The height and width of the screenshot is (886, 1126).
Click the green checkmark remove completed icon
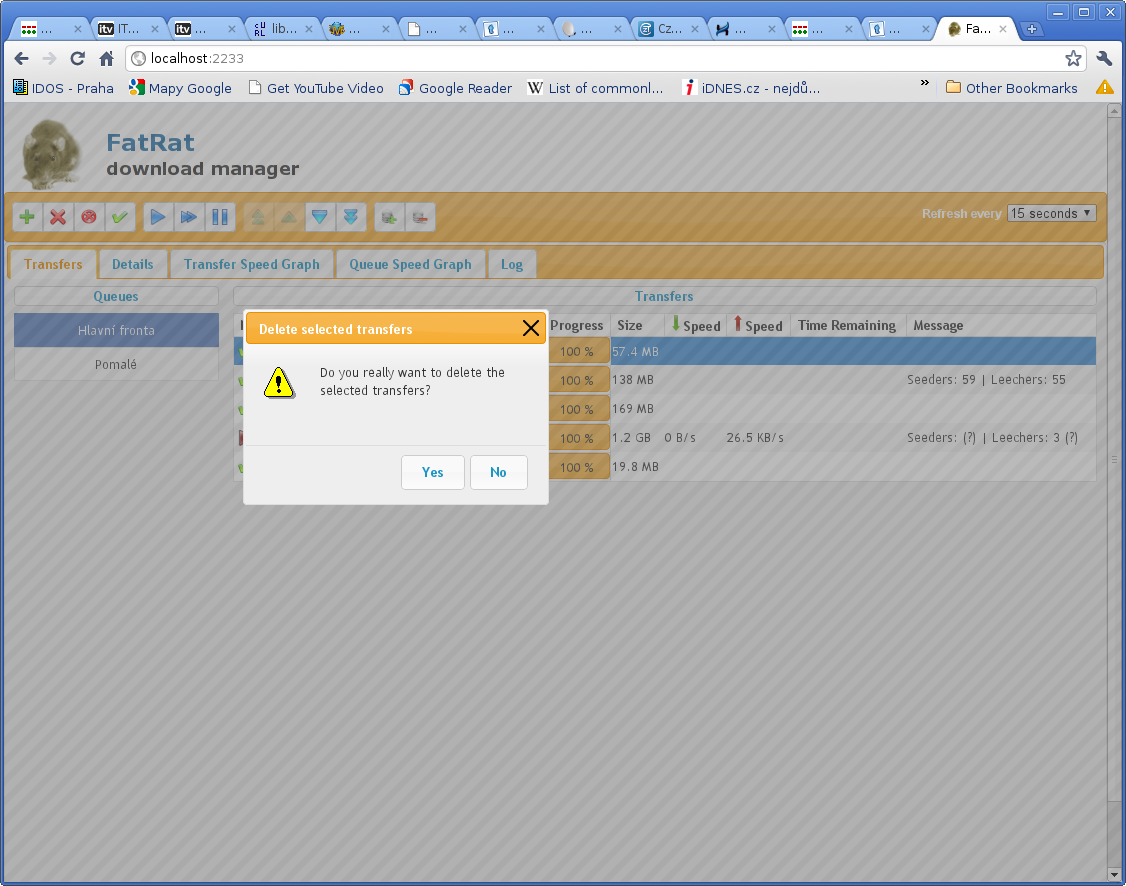[x=120, y=217]
